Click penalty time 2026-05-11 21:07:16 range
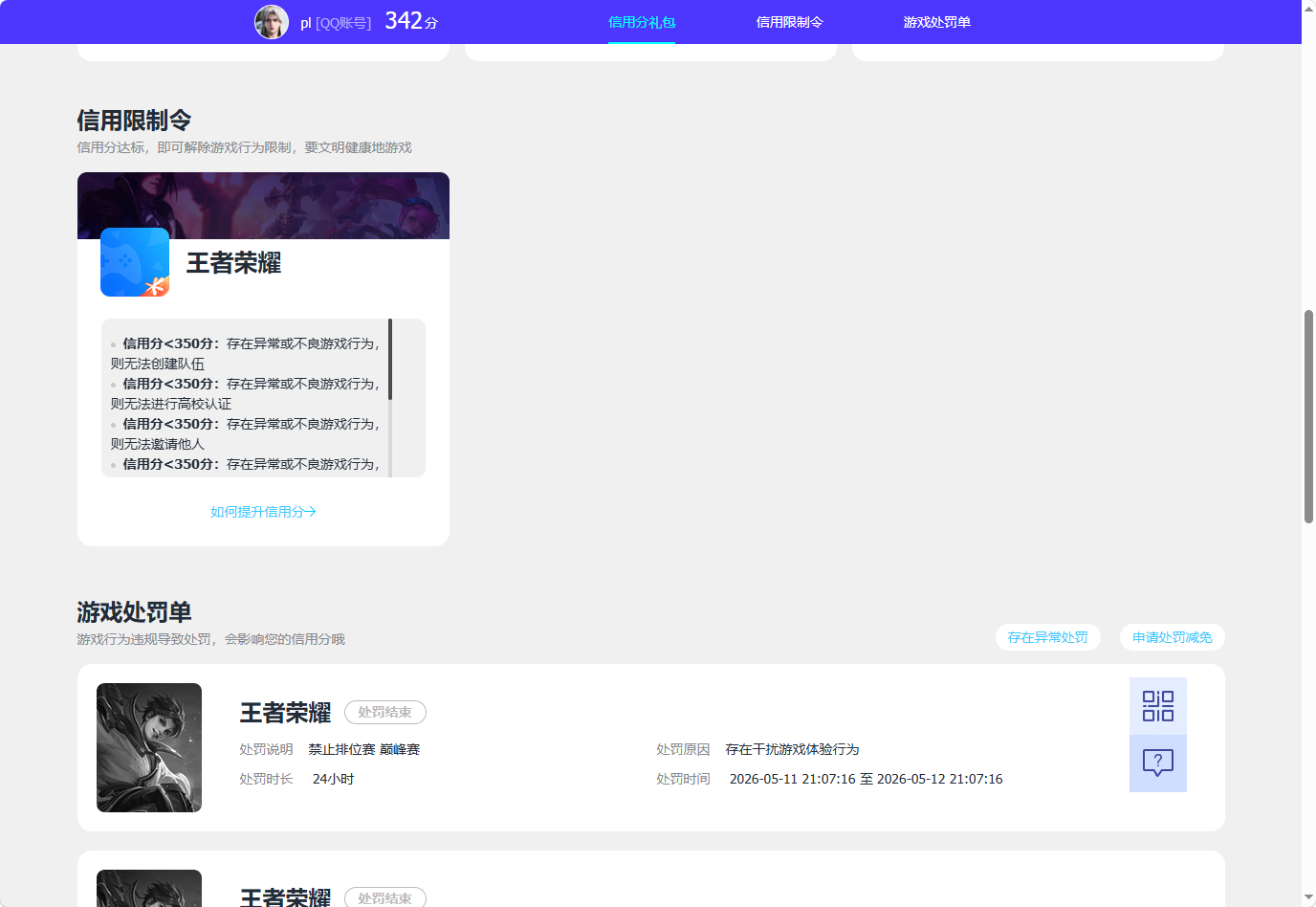Screen dimensions: 1316x907 point(866,779)
